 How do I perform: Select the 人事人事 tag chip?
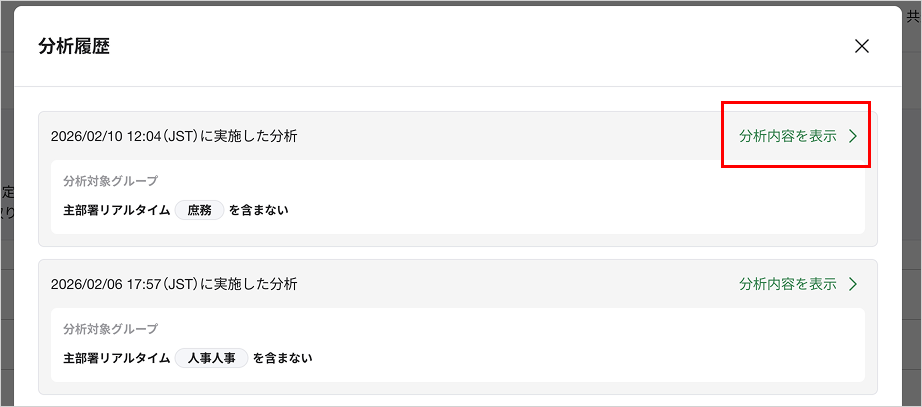point(211,358)
